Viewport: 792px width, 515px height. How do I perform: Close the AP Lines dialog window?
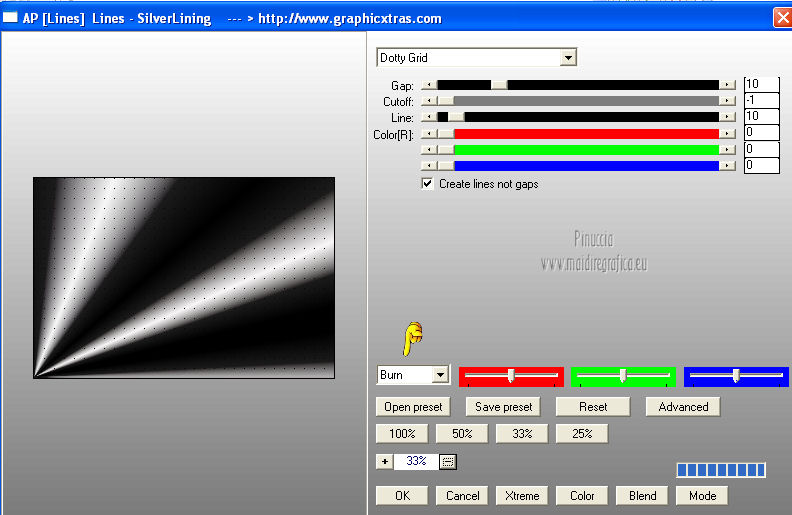pos(782,18)
